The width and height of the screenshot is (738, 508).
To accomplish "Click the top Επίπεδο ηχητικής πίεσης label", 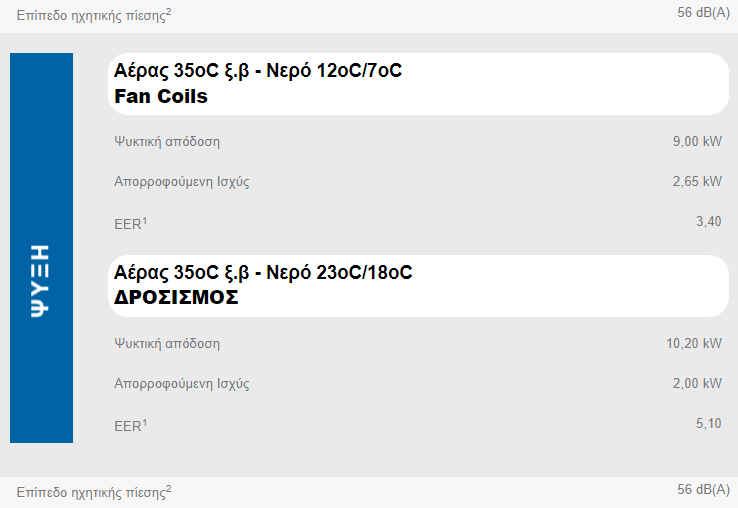I will 93,15.
